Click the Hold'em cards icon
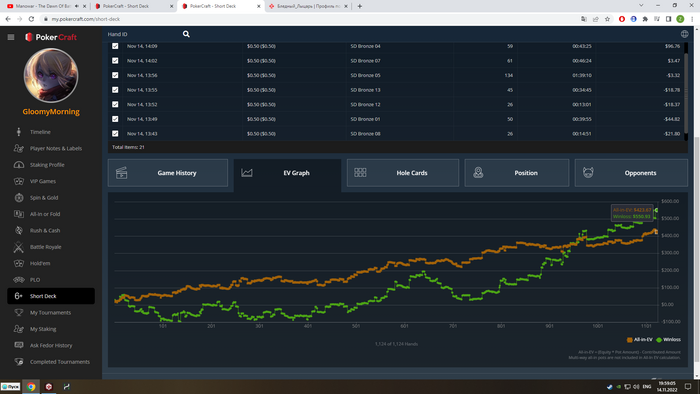700x394 pixels. click(19, 263)
